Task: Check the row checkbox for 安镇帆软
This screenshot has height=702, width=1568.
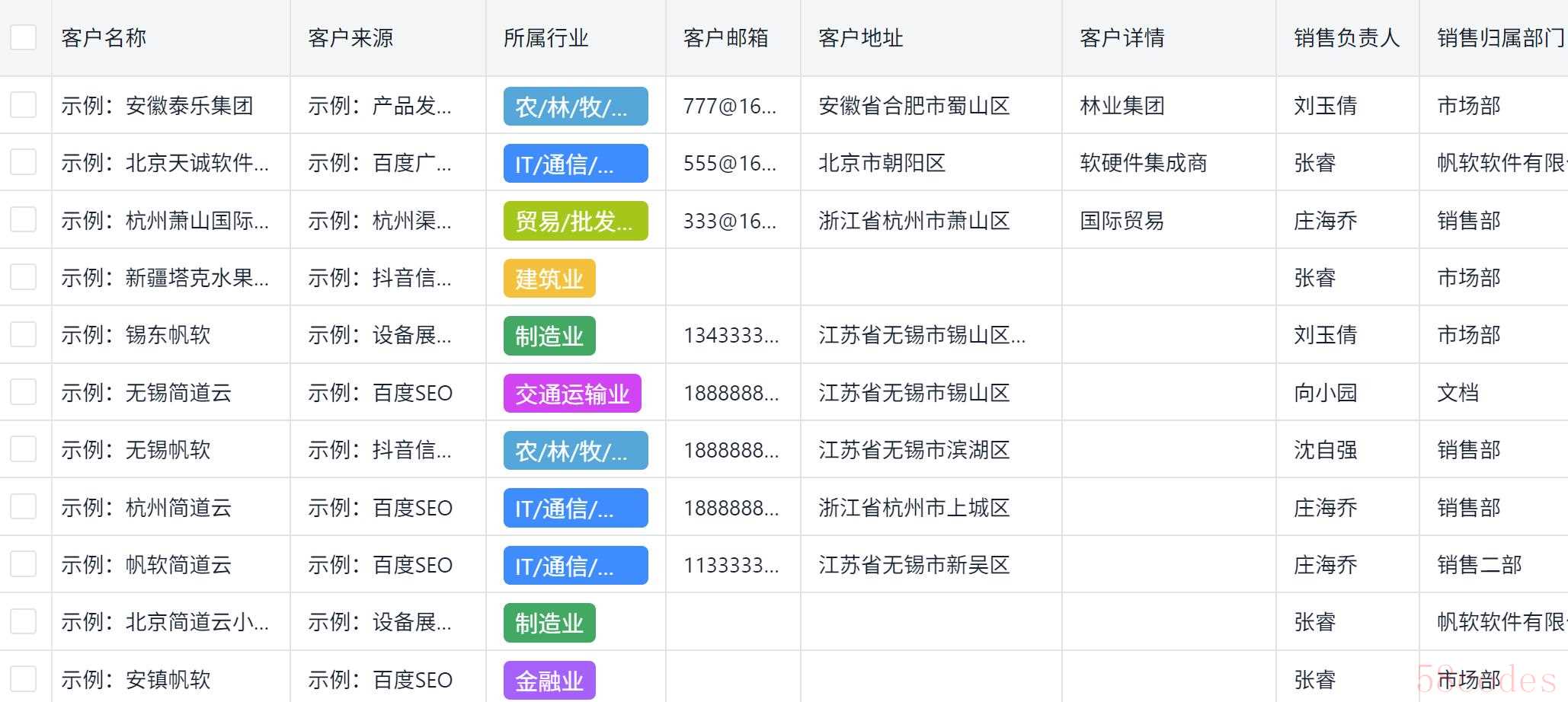Action: [23, 679]
